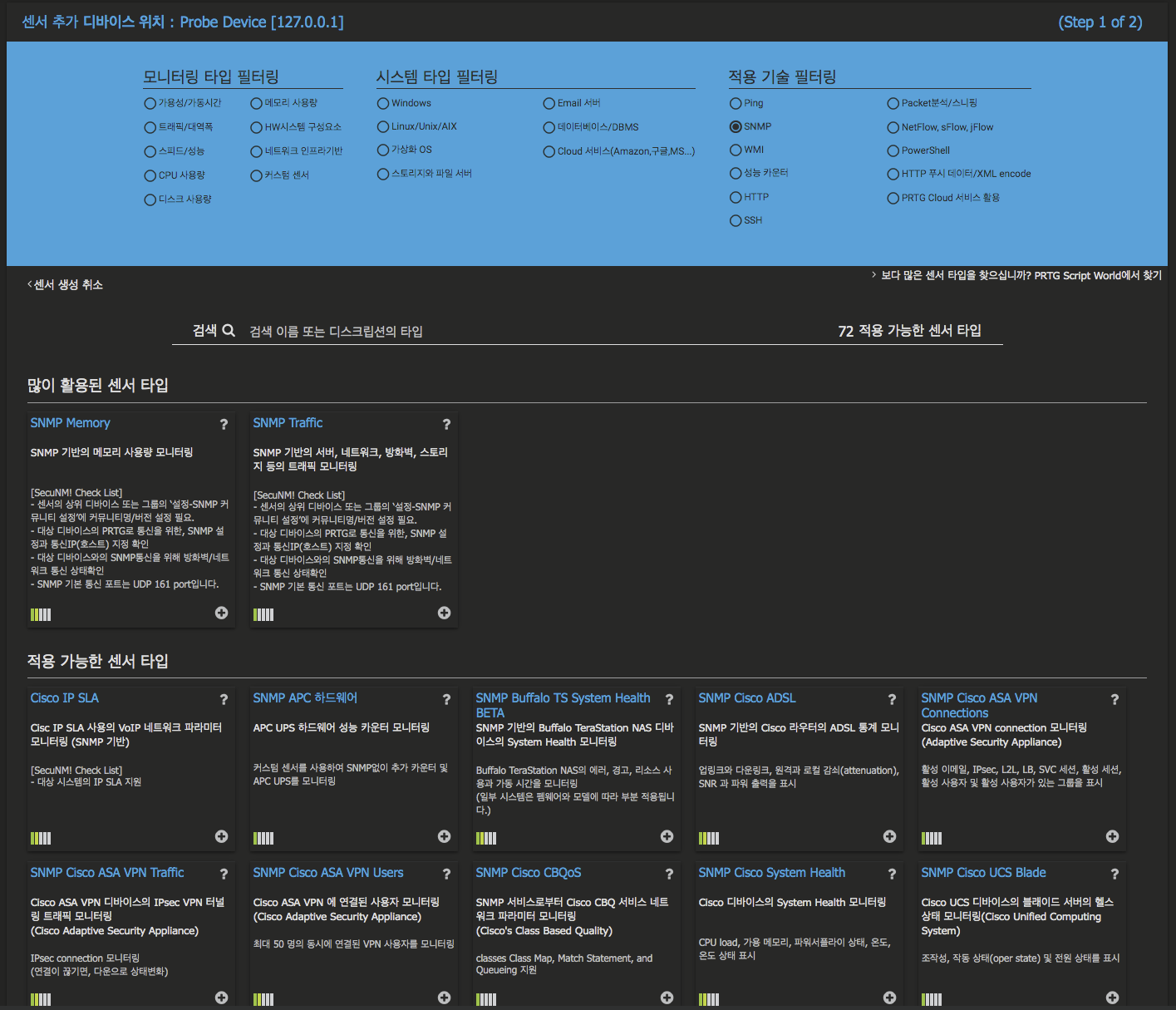
Task: Select the 가용성/가동시간 monitoring filter
Action: (150, 104)
